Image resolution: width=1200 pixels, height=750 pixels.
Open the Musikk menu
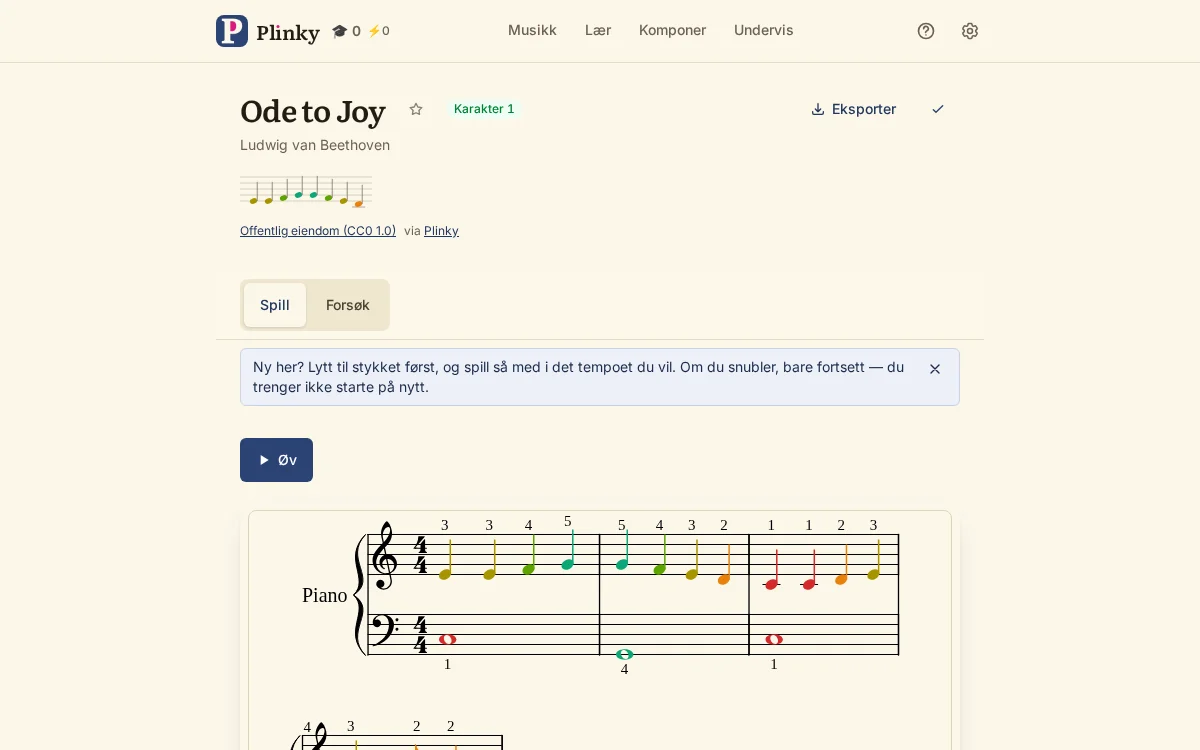click(532, 30)
